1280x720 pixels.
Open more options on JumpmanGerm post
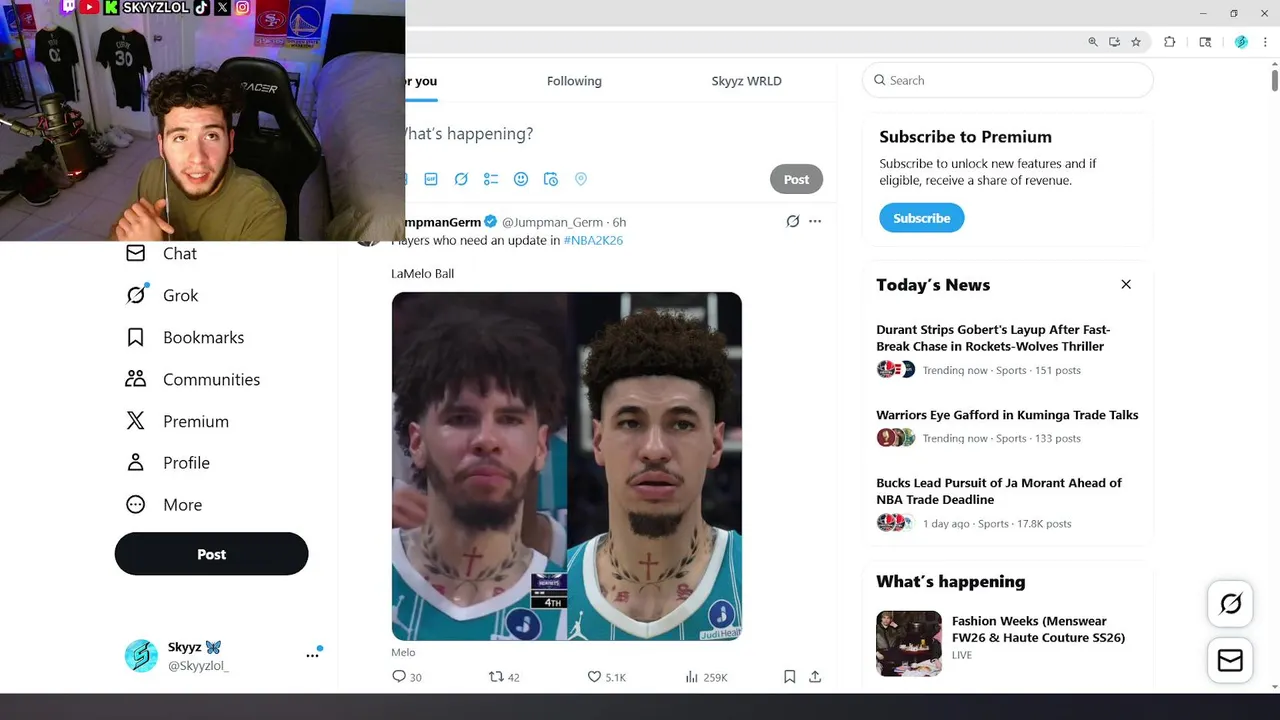click(815, 221)
